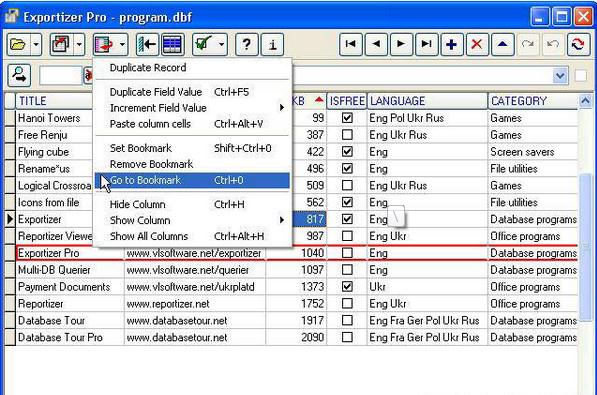Screen dimensions: 597x395
Task: Click the grid table view icon
Action: [172, 45]
